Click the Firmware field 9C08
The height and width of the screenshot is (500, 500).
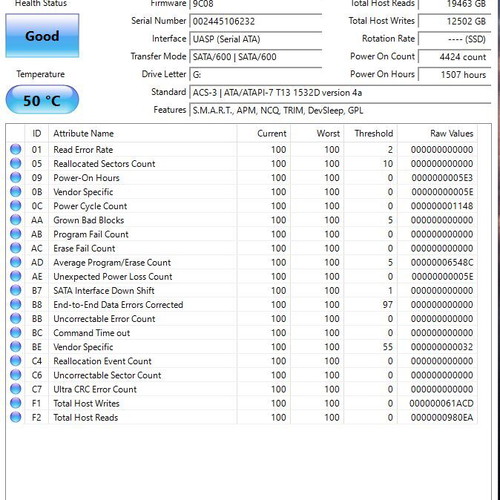(x=256, y=4)
